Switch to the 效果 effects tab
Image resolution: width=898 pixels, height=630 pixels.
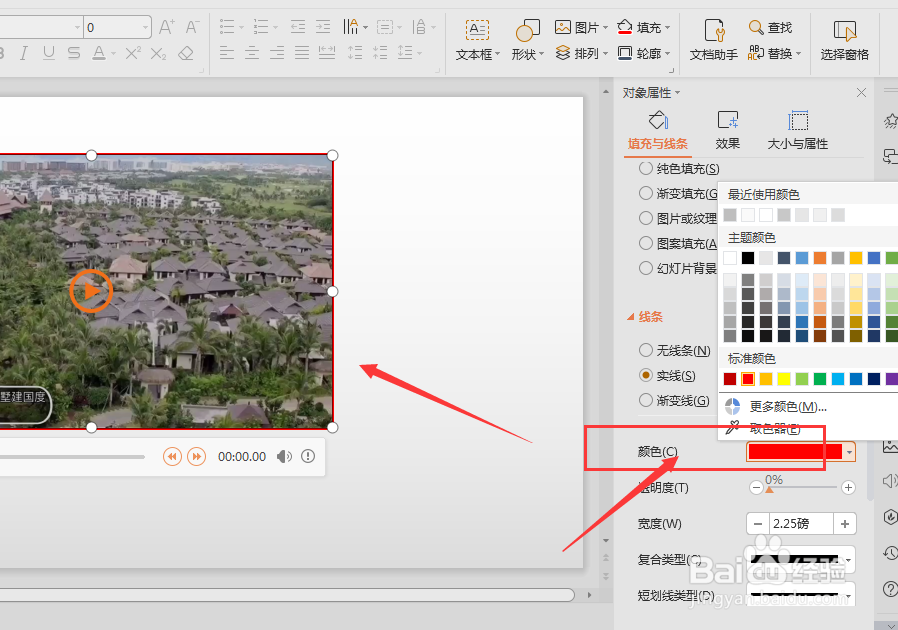727,131
